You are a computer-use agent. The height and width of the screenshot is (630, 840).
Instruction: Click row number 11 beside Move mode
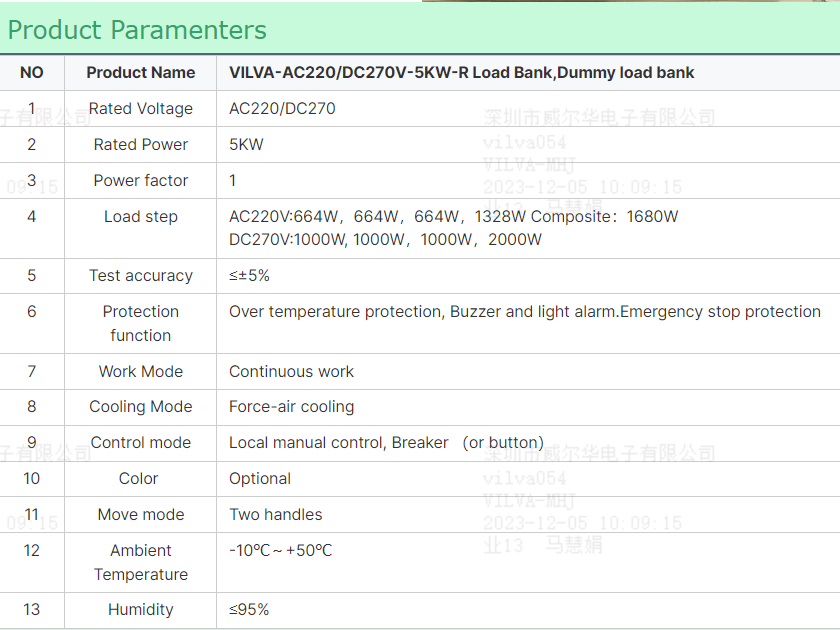click(x=32, y=514)
